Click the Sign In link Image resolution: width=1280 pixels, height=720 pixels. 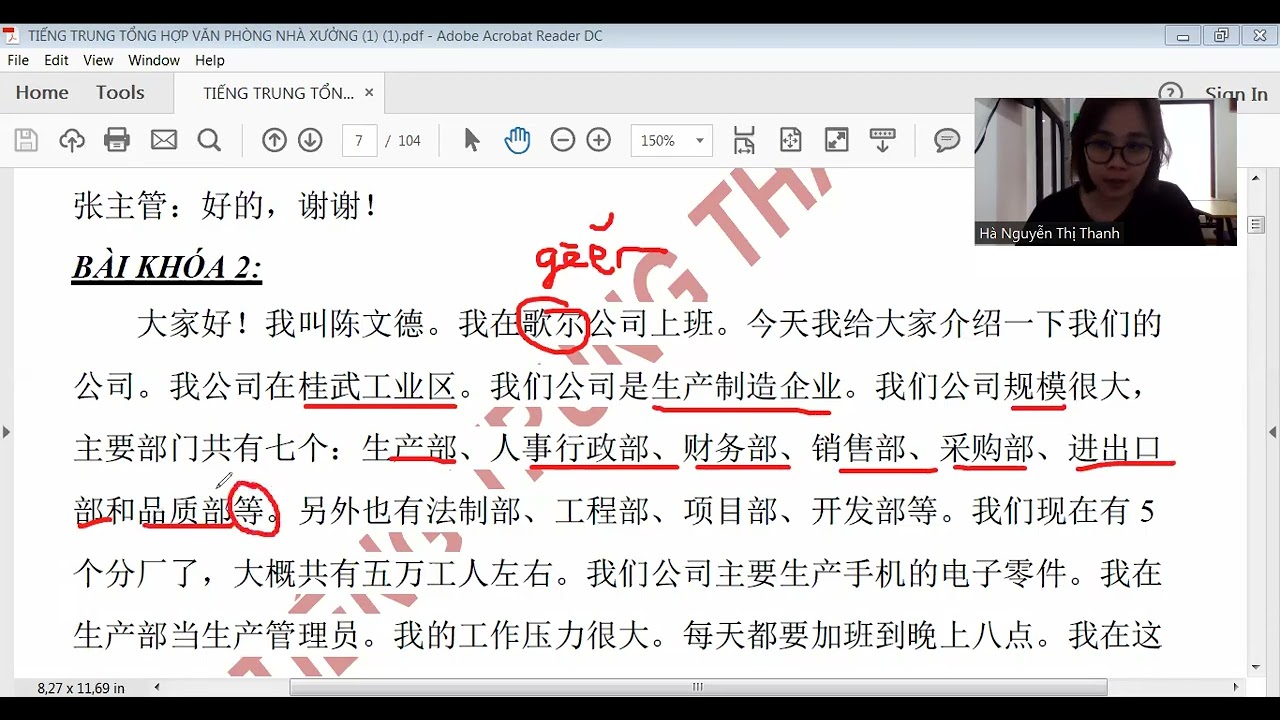click(x=1236, y=94)
